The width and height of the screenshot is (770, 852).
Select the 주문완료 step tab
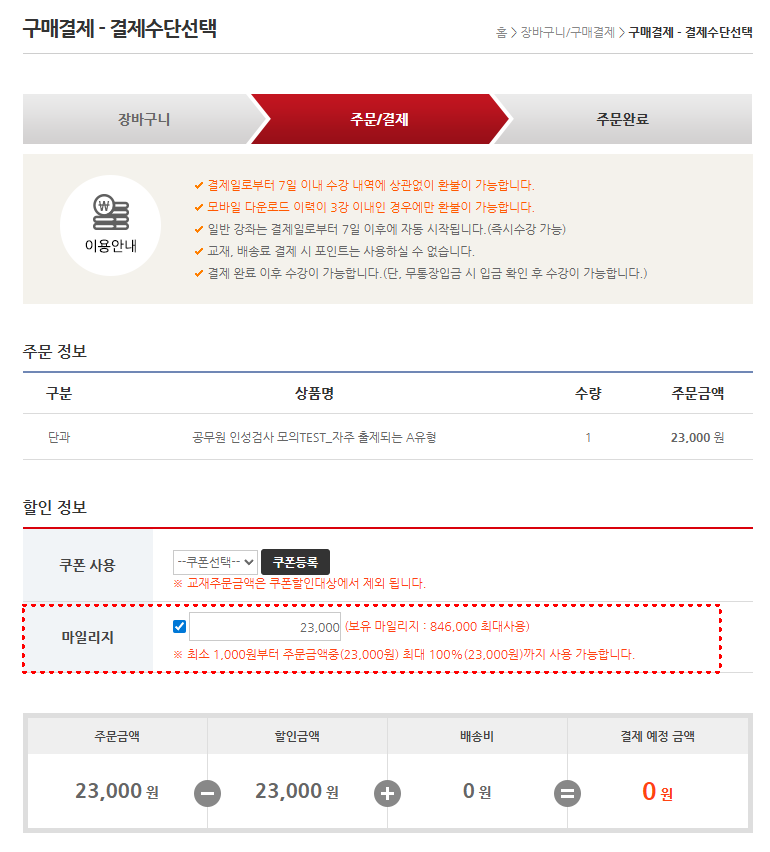[x=623, y=119]
